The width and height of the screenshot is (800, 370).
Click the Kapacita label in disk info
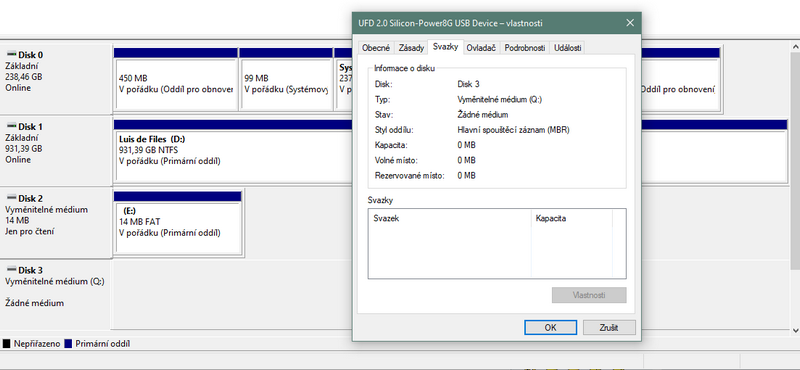389,145
